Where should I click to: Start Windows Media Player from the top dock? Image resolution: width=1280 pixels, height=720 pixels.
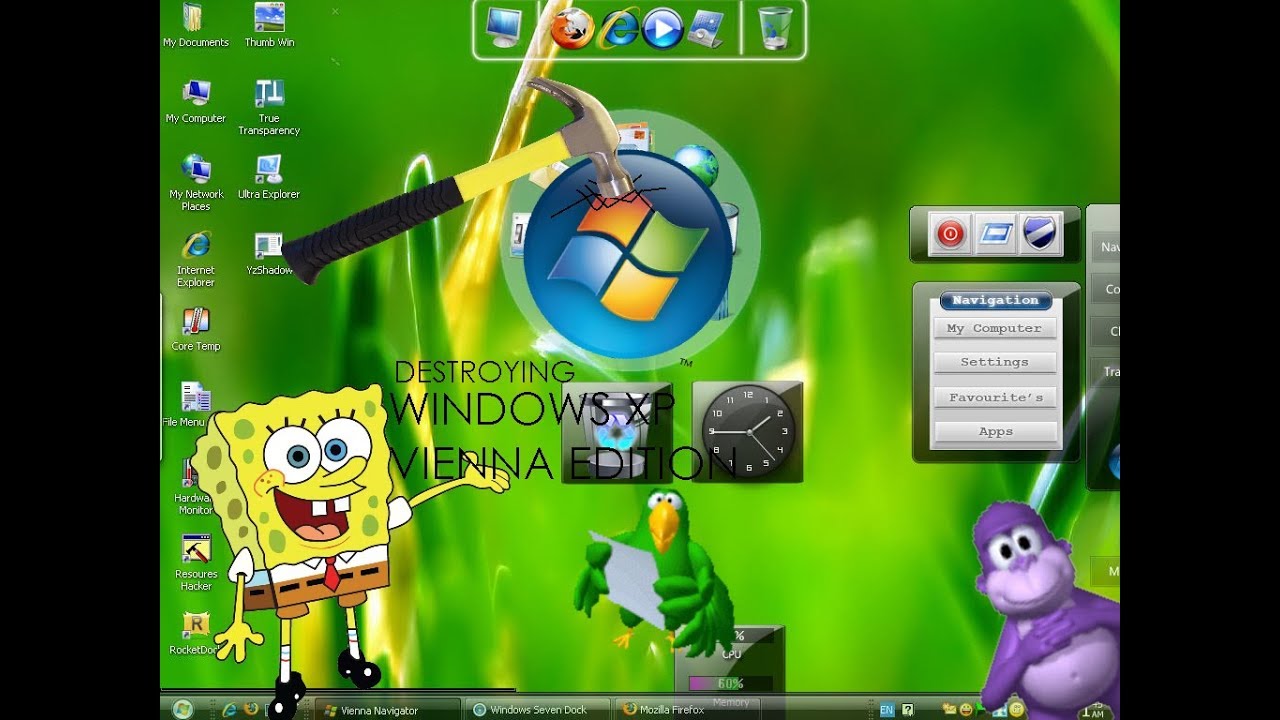click(662, 28)
